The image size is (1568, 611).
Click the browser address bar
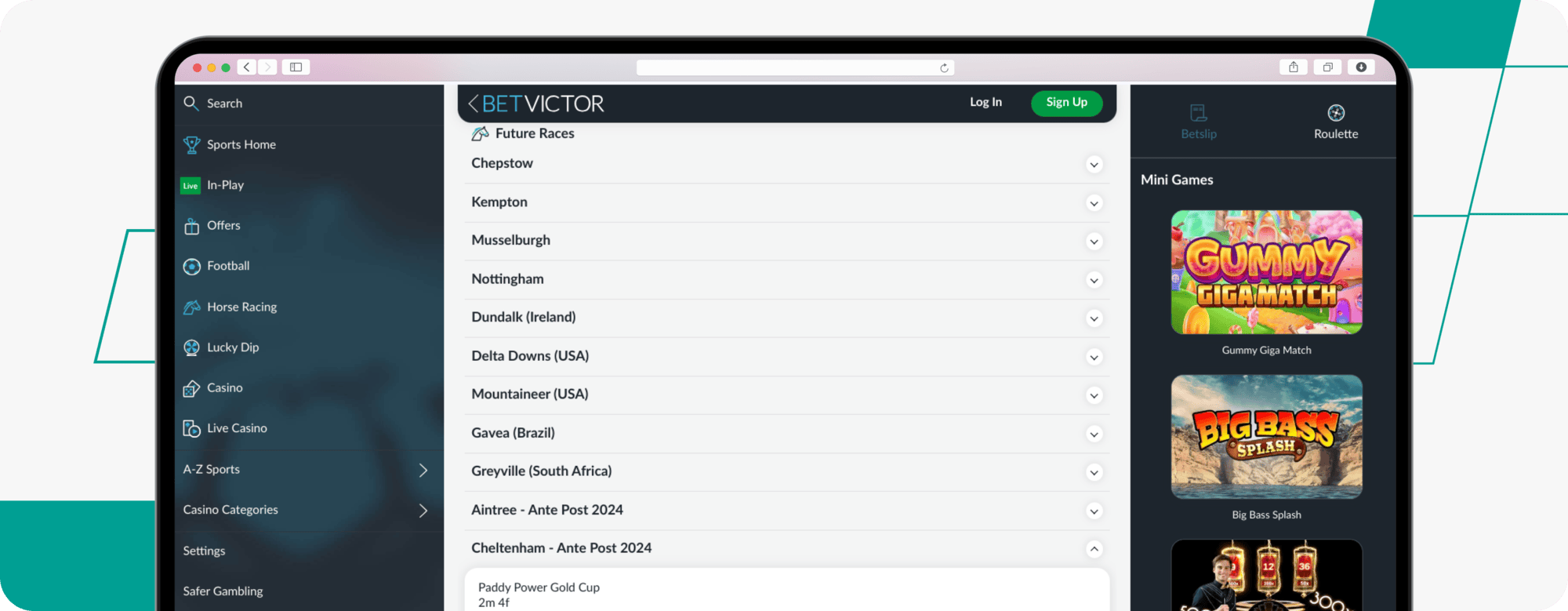click(795, 68)
